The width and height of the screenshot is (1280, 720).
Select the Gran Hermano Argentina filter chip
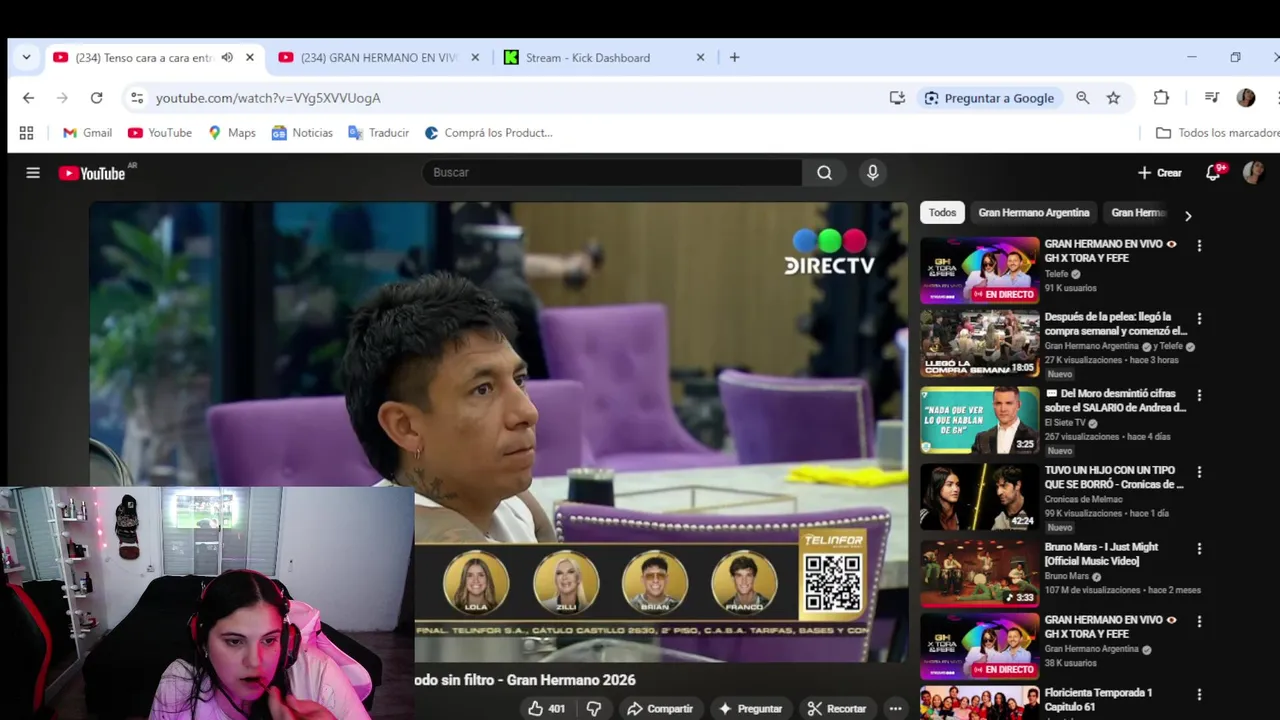1033,212
